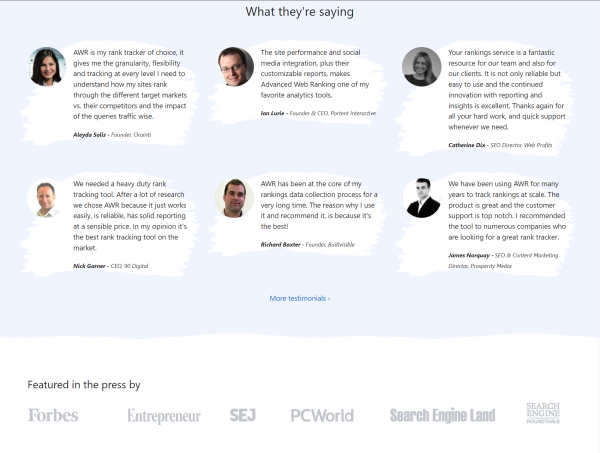Screen dimensions: 600x453
Task: Click the PCWorld press logo
Action: (x=322, y=415)
